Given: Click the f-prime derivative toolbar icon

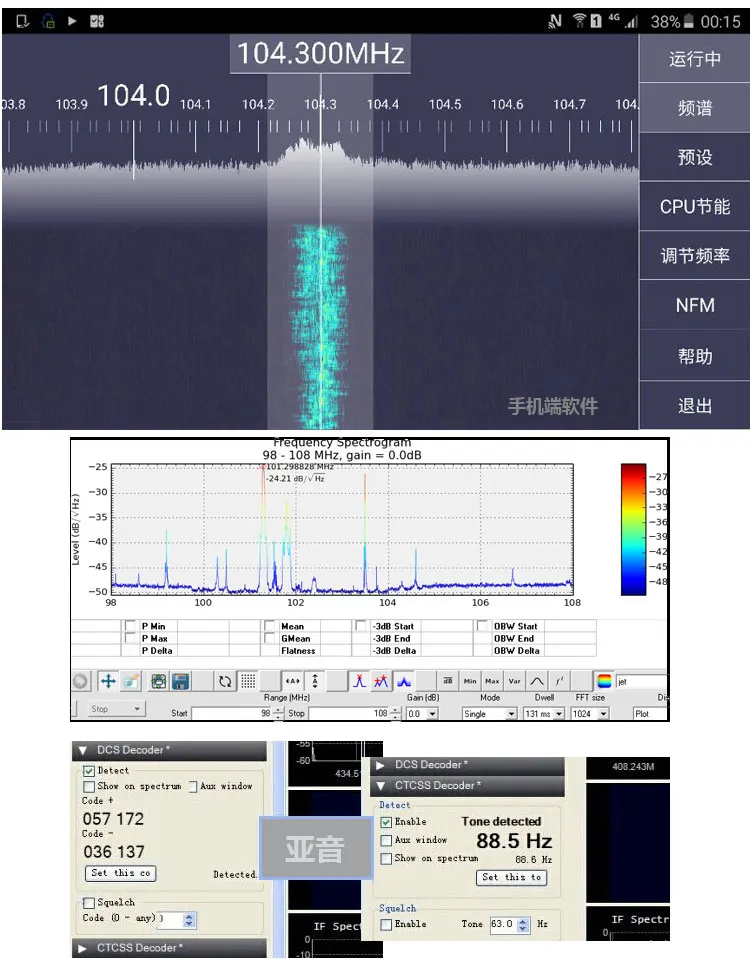Looking at the screenshot, I should [559, 681].
